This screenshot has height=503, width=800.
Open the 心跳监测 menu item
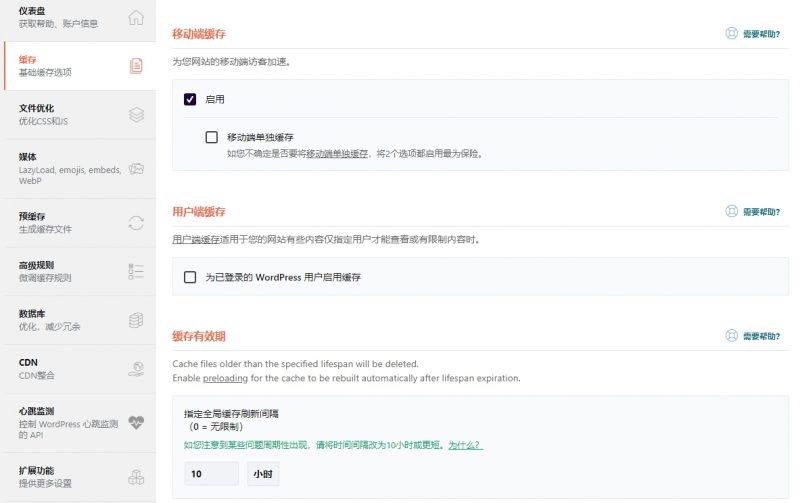[80, 422]
